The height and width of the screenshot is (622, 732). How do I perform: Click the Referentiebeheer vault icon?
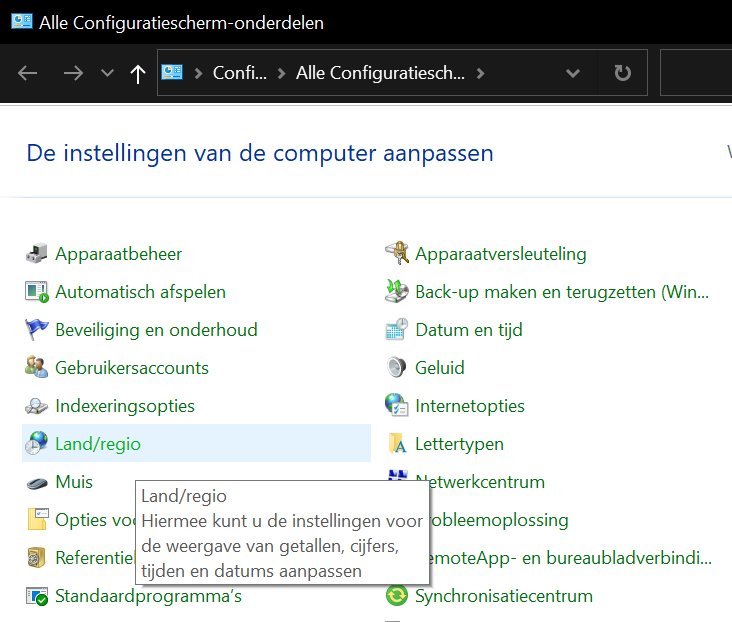pos(36,558)
